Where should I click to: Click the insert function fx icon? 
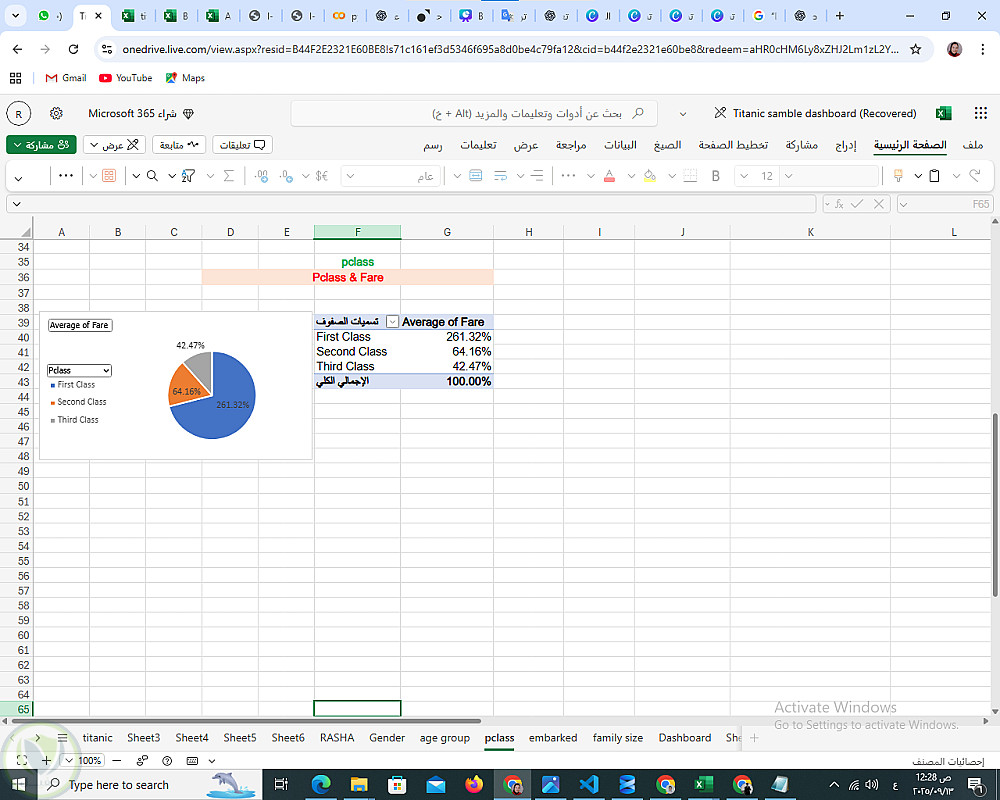pos(839,204)
